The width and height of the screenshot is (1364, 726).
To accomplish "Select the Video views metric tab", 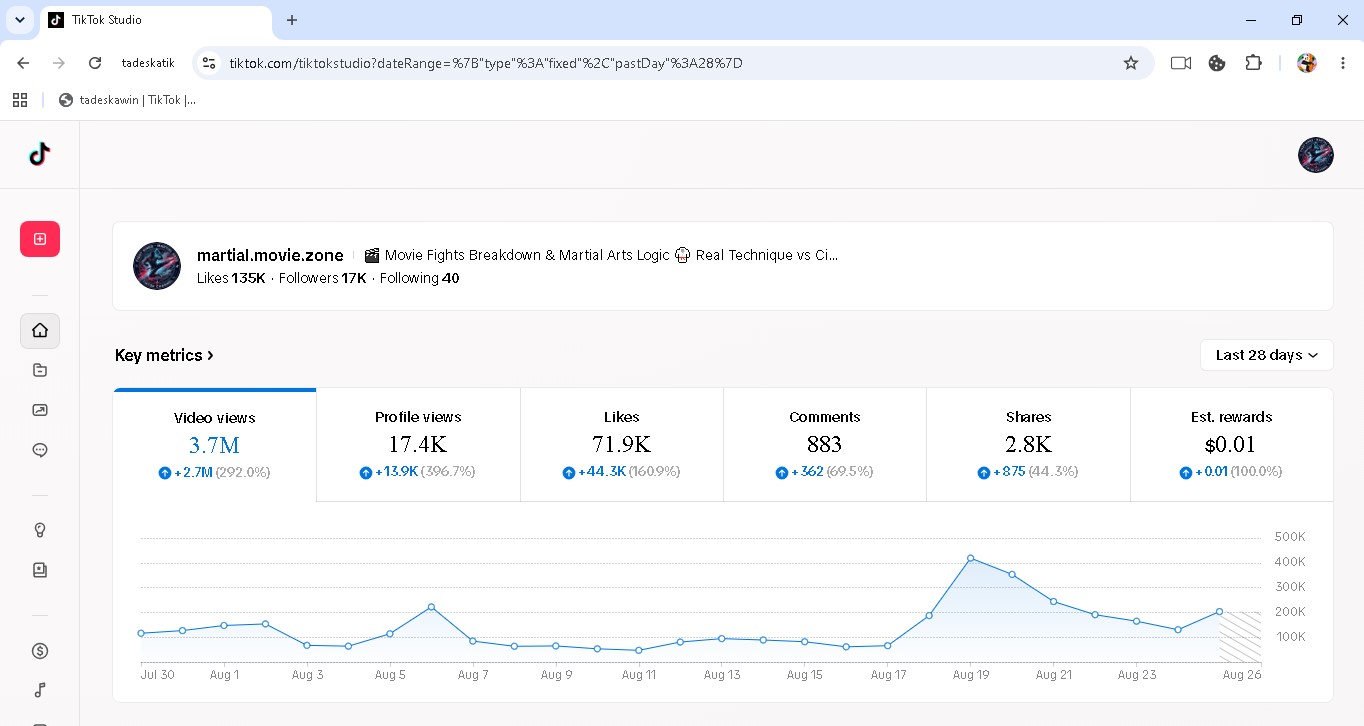I will [x=214, y=445].
